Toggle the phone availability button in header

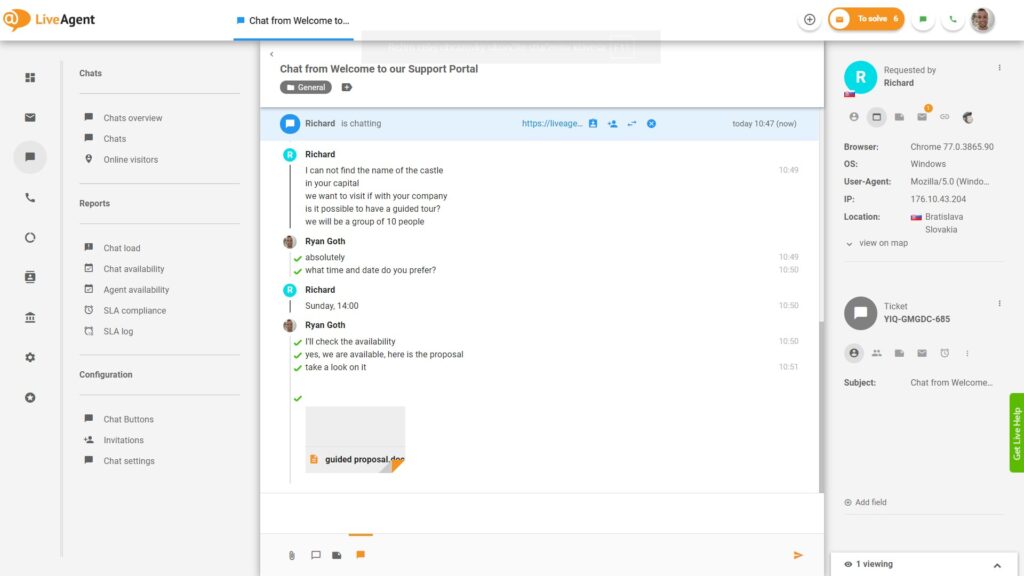click(x=952, y=19)
